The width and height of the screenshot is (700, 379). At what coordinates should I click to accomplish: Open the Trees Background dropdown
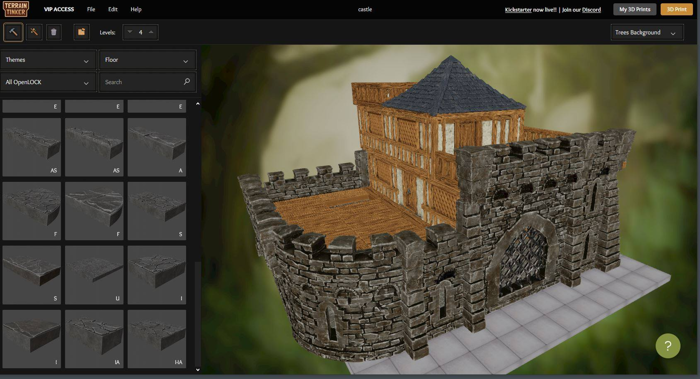[646, 33]
